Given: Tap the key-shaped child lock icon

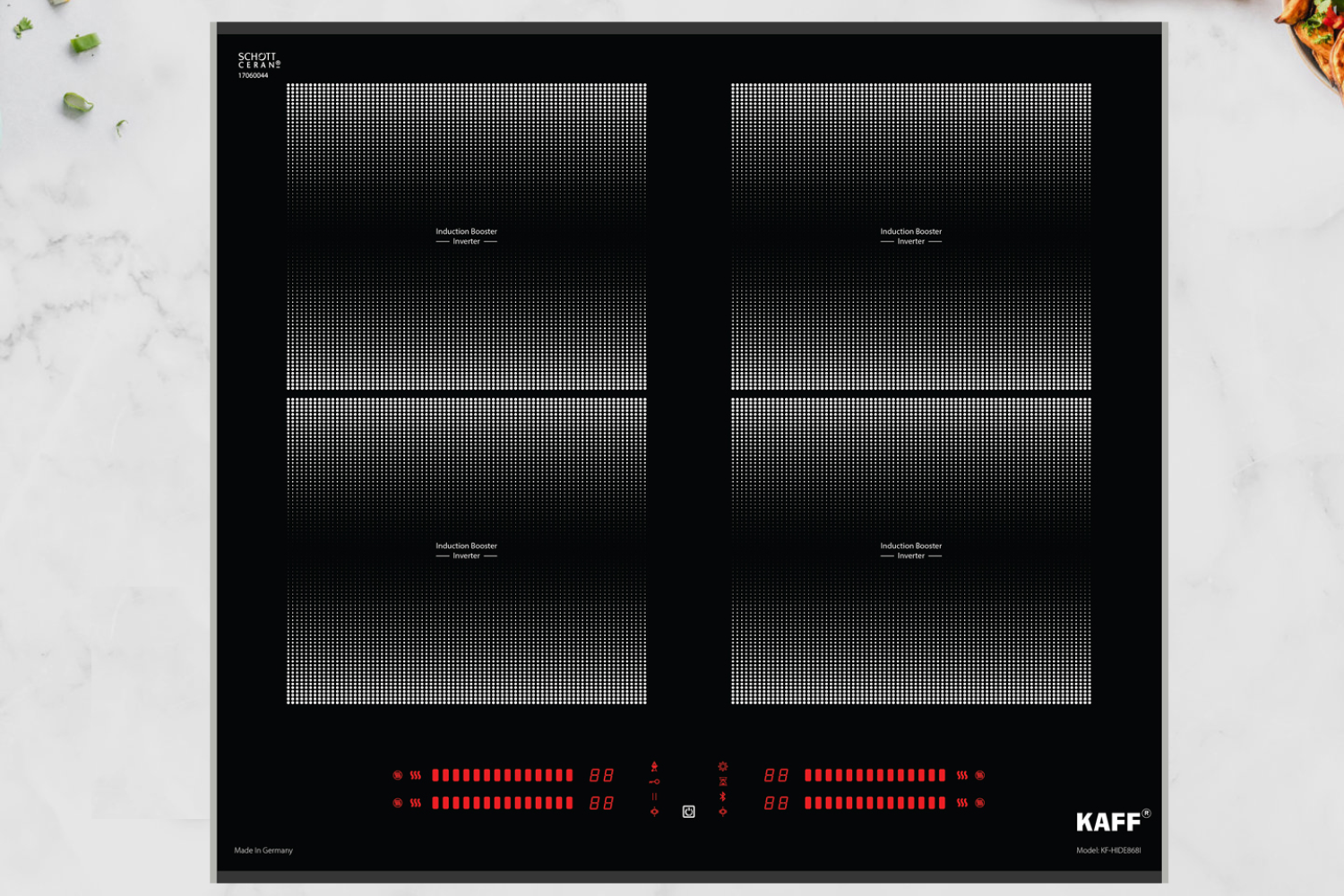Looking at the screenshot, I should (x=654, y=781).
